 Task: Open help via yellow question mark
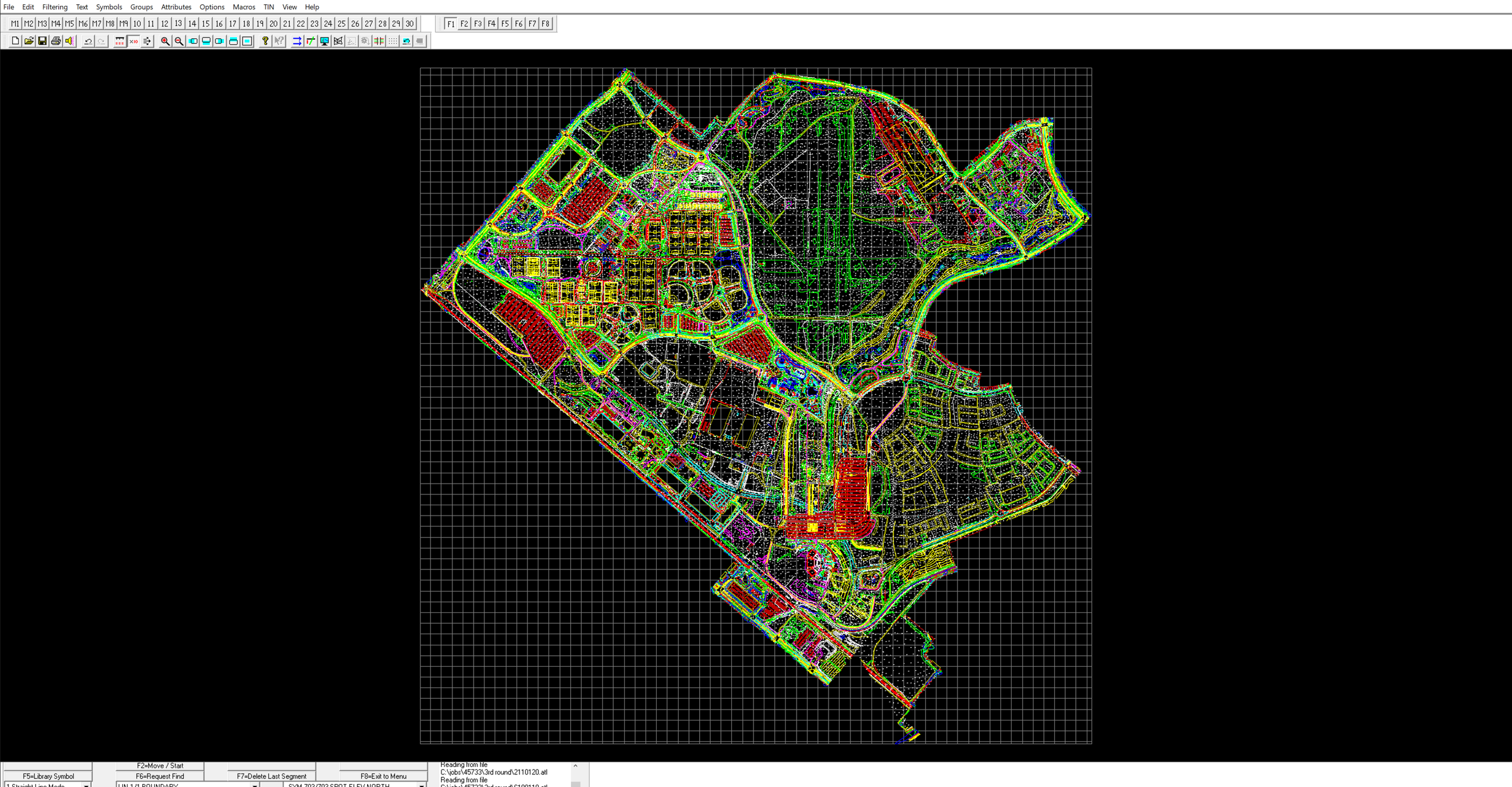coord(265,41)
